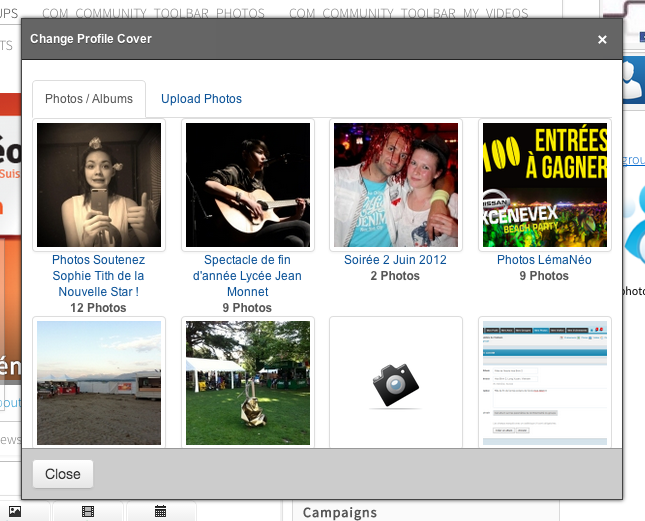This screenshot has width=645, height=521.
Task: Close the Change Profile Cover dialog with X
Action: pos(602,40)
